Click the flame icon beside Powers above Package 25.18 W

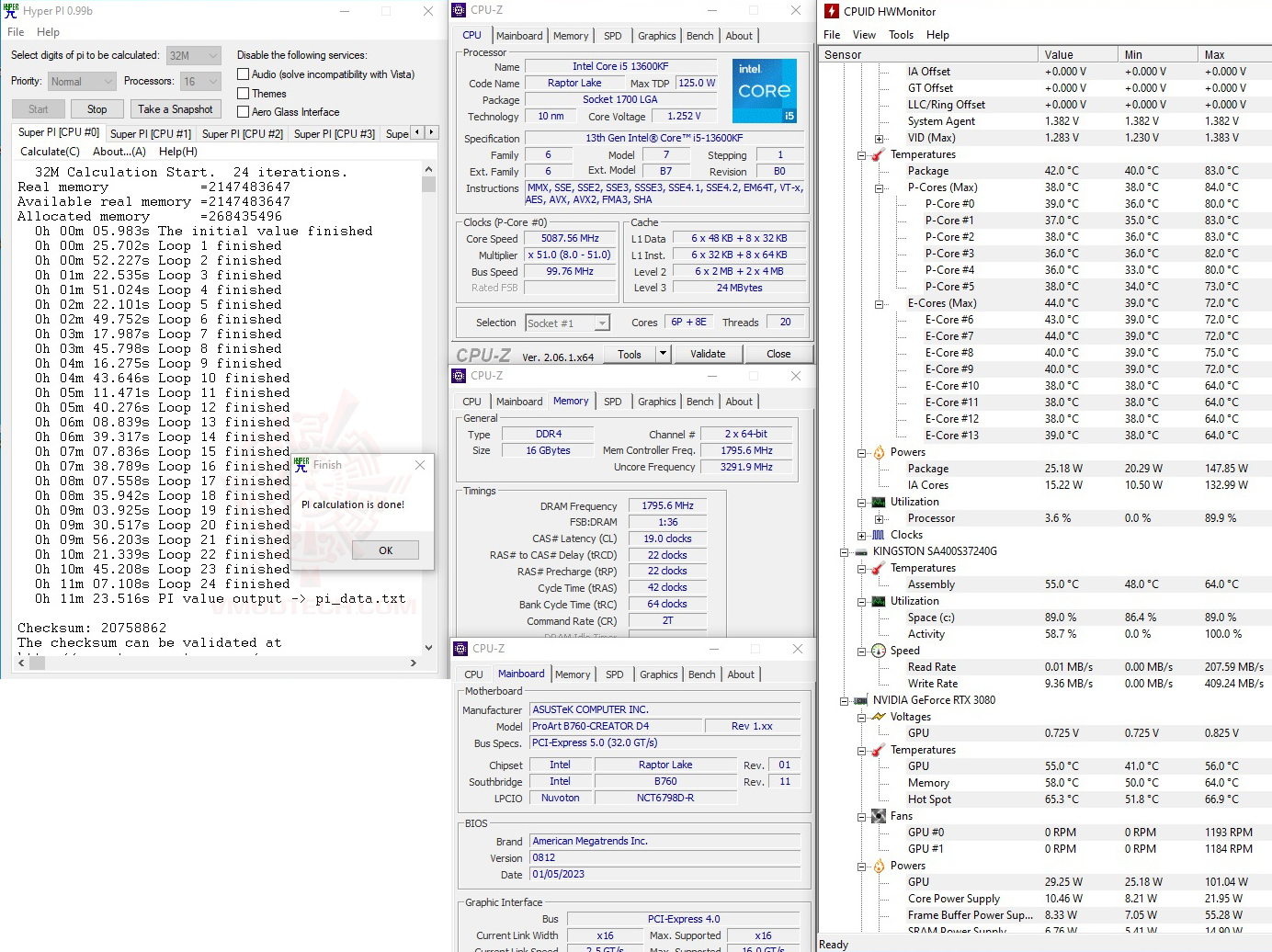pyautogui.click(x=879, y=452)
